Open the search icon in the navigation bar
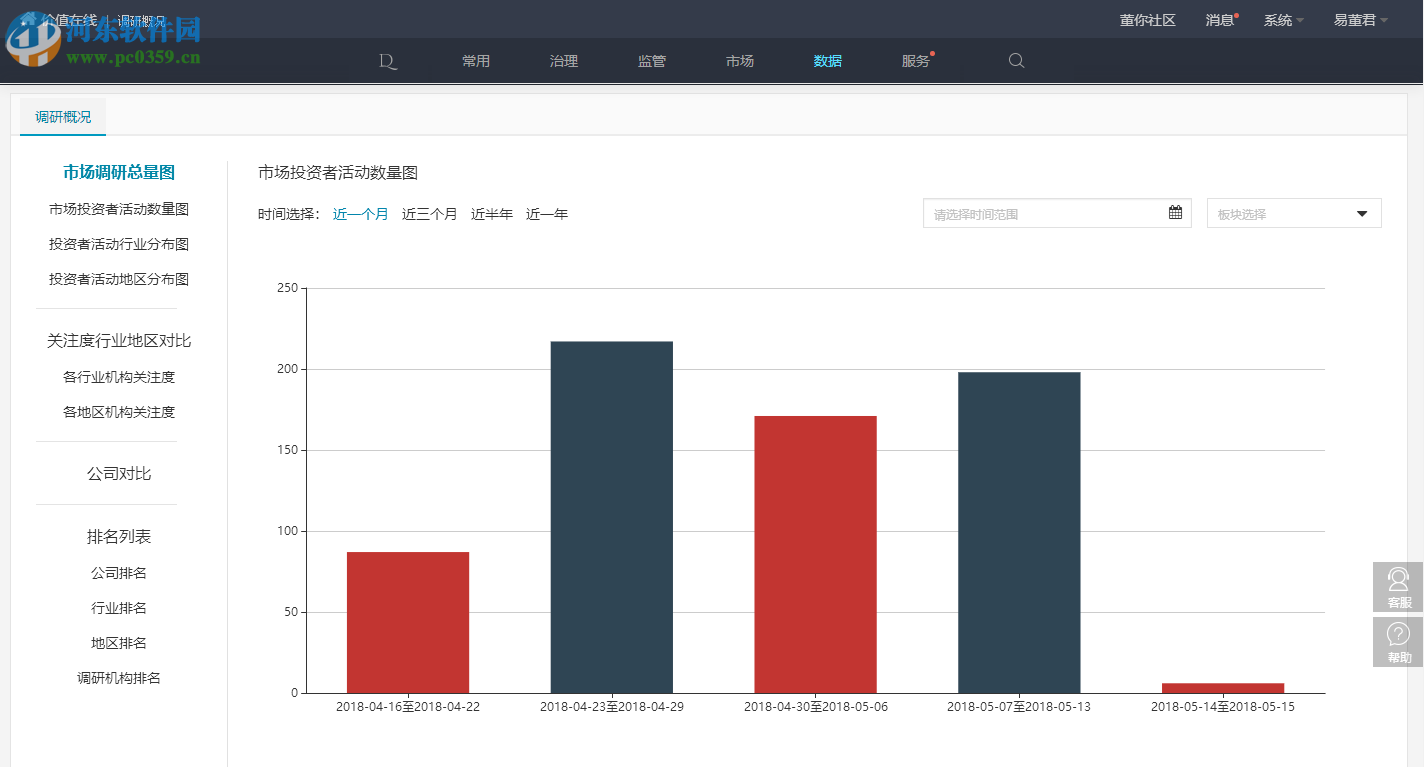Screen dimensions: 1424x767 (1015, 61)
